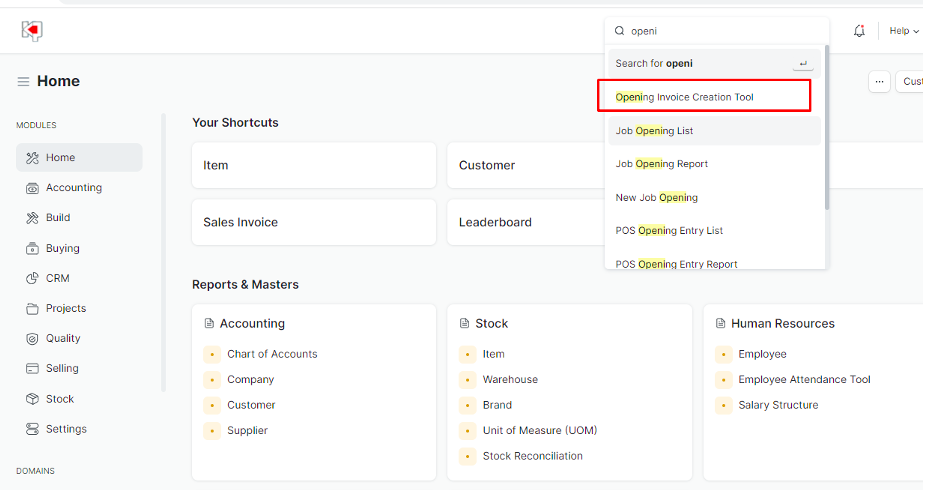Choose Job Opening List from search results
The width and height of the screenshot is (930, 490).
[654, 131]
